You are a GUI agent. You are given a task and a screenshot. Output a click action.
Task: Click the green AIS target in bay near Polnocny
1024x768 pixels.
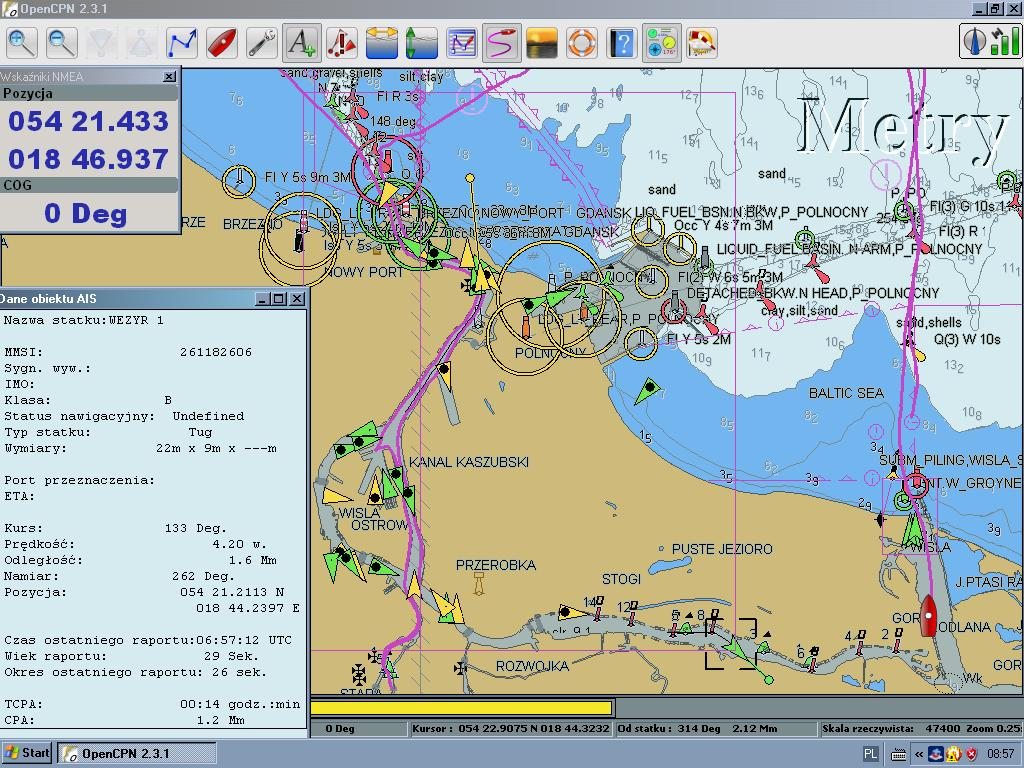648,391
